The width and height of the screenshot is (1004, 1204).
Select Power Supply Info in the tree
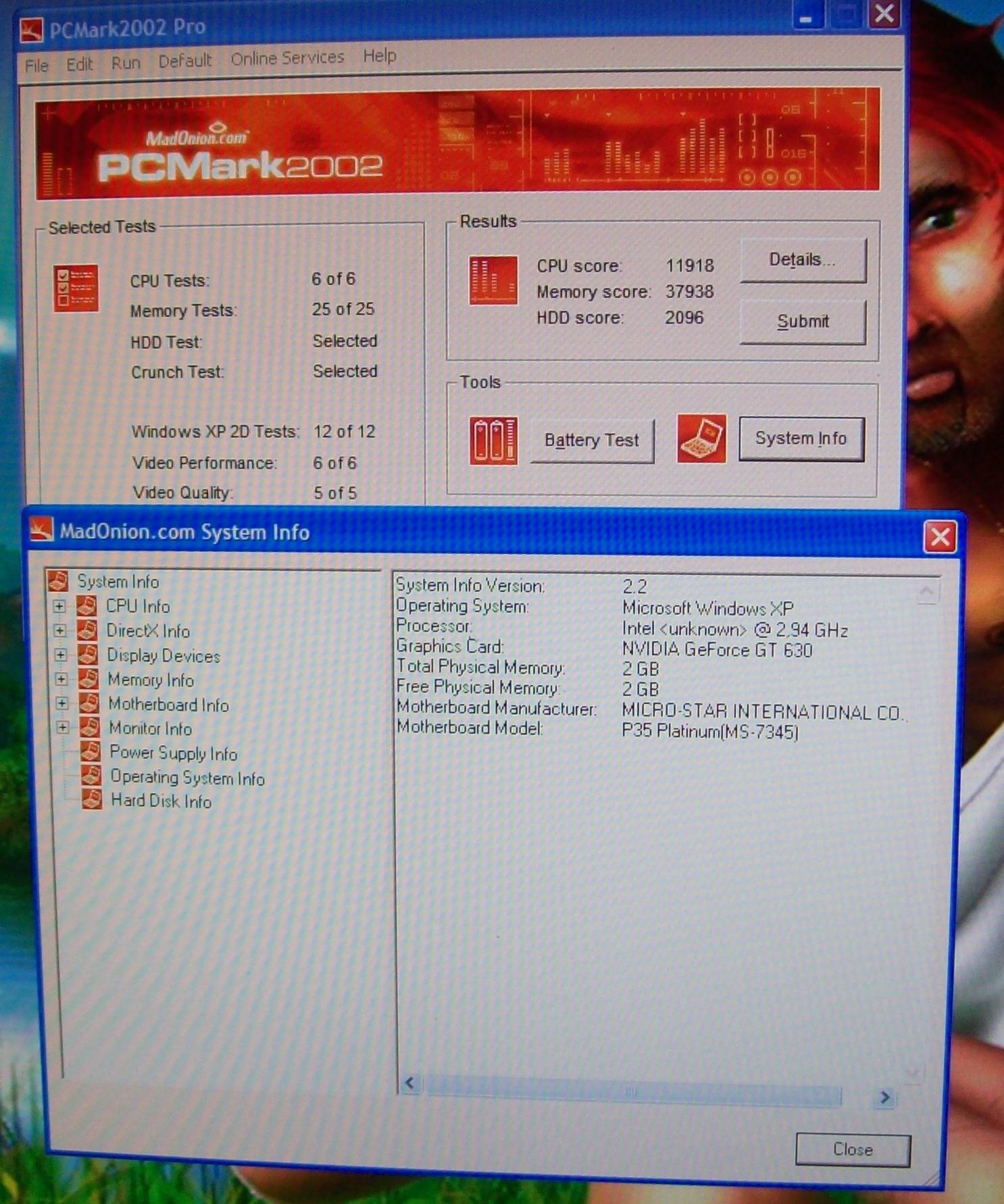point(174,753)
